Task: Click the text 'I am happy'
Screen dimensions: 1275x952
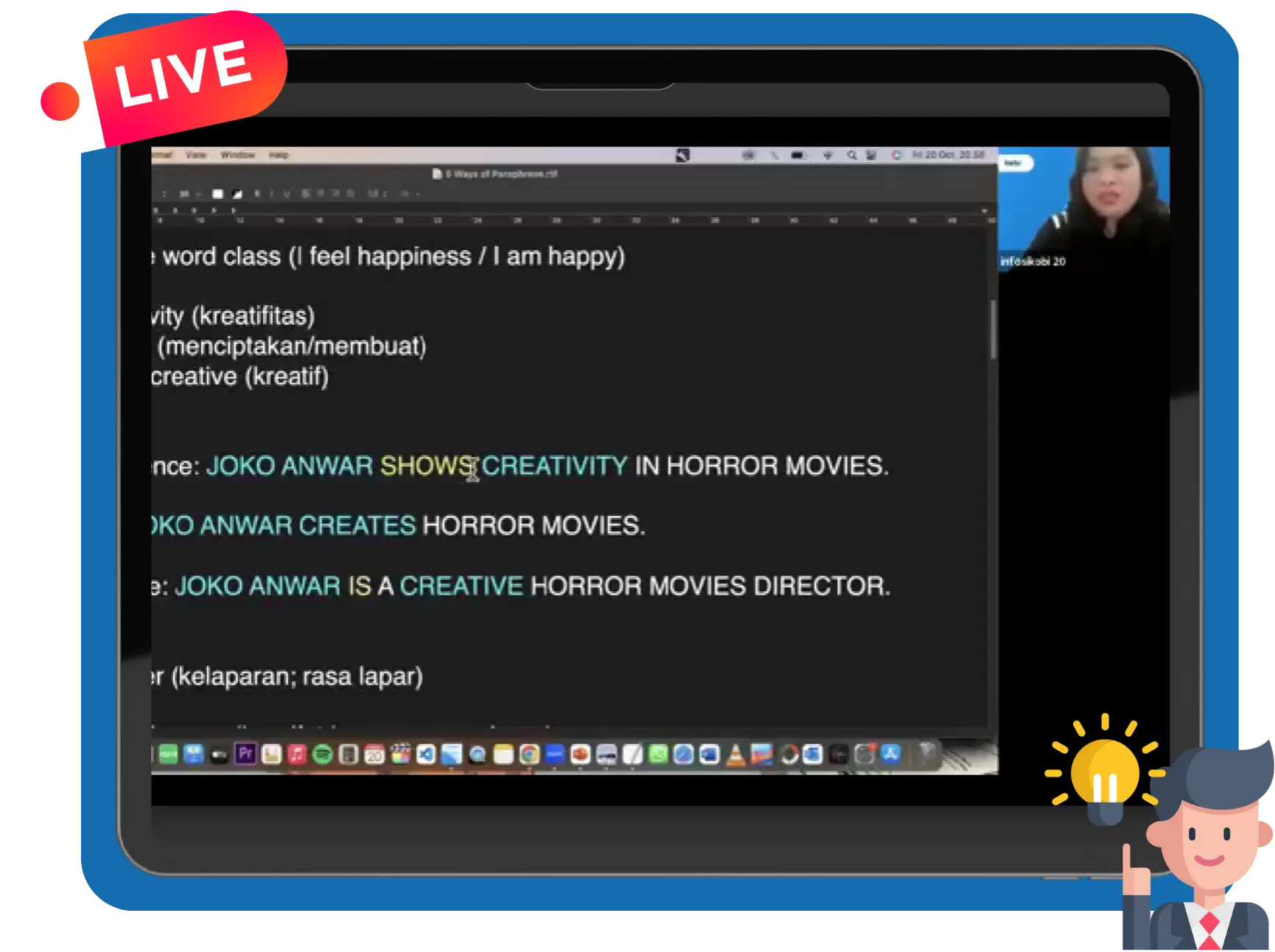Action: (555, 256)
